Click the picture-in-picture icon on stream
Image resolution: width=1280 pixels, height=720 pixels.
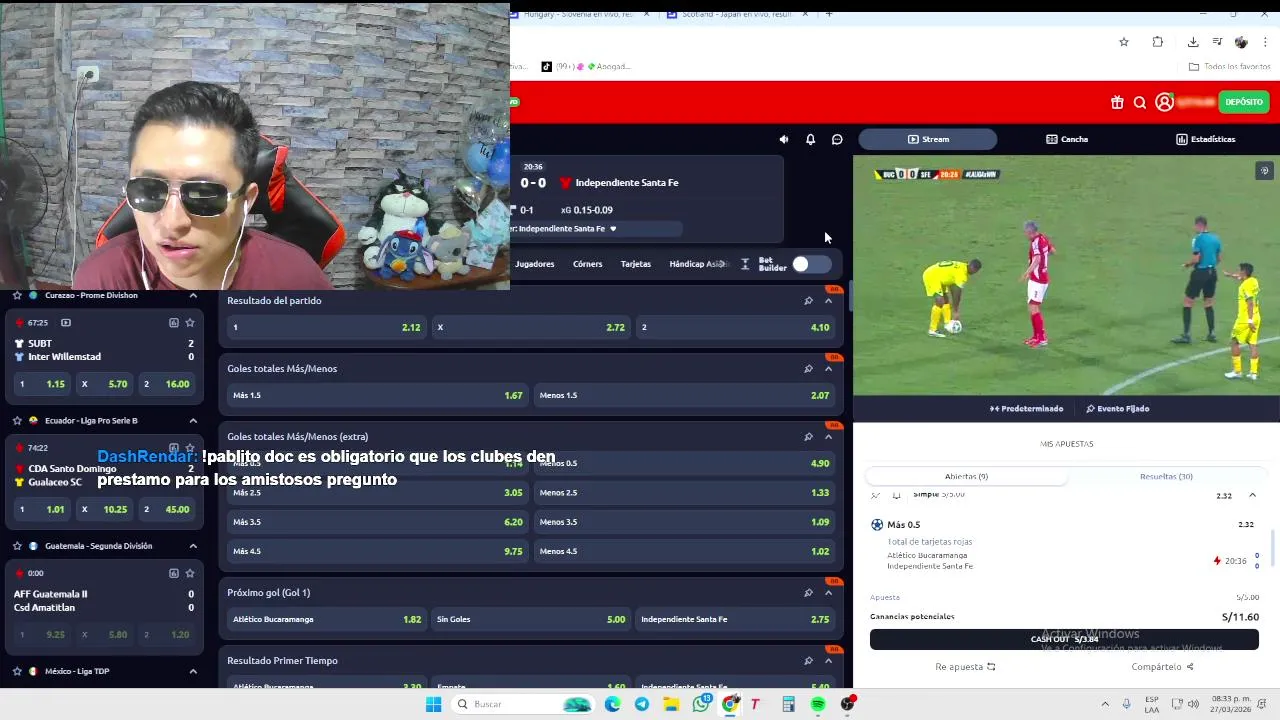pyautogui.click(x=1264, y=171)
